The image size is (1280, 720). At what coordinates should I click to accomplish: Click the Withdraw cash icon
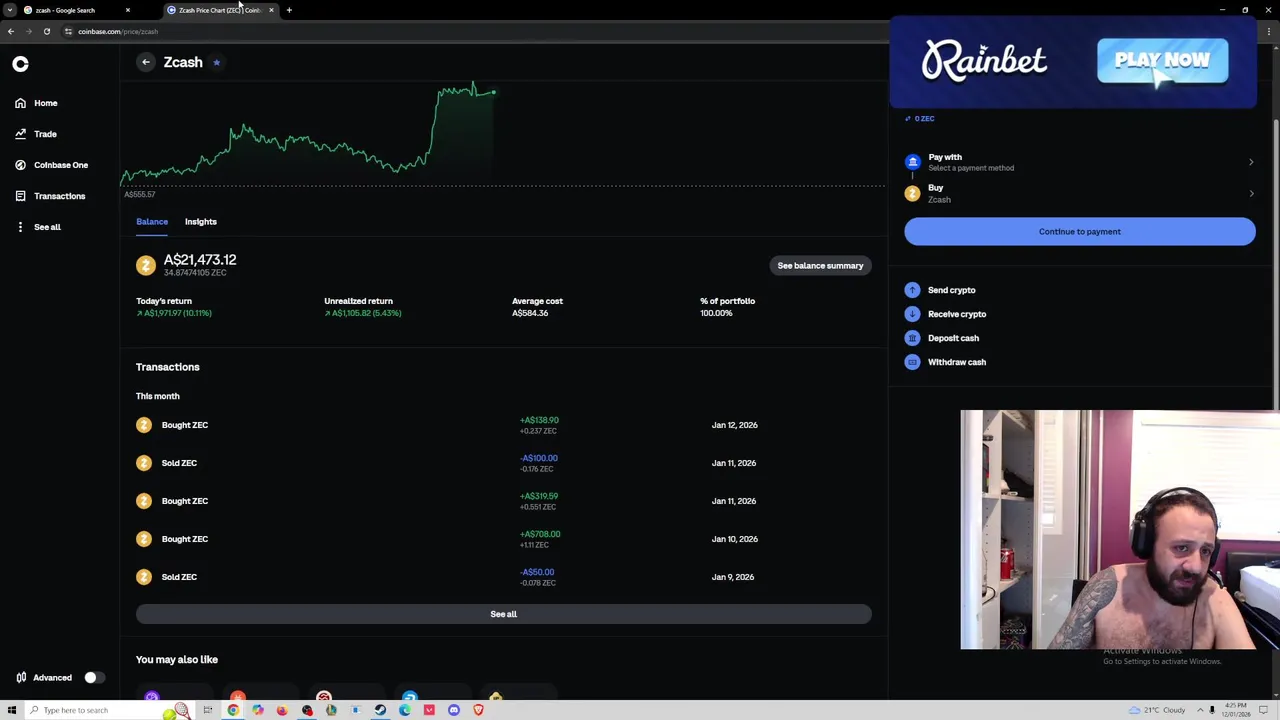click(x=912, y=362)
